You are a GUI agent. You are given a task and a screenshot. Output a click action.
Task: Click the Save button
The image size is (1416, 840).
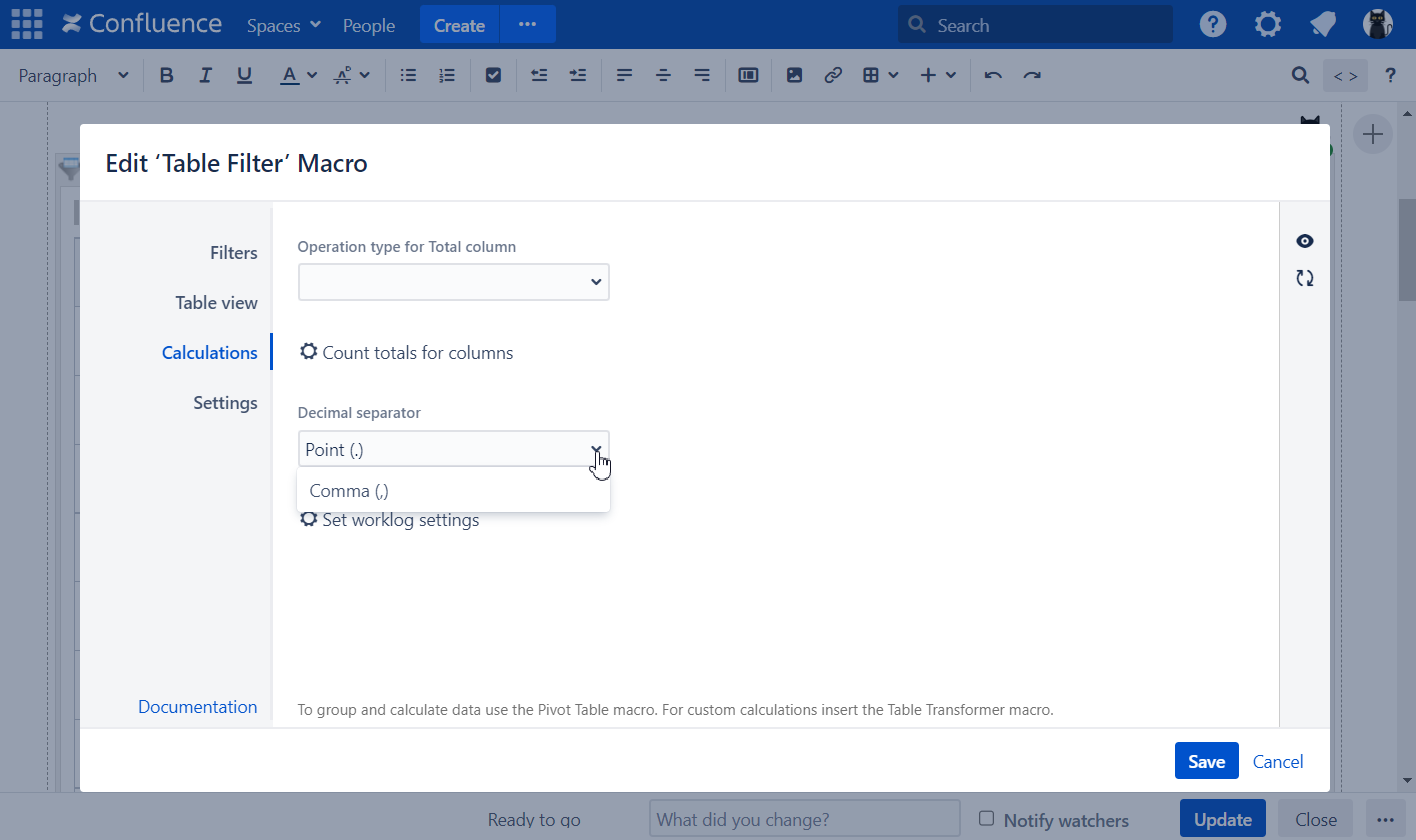(1206, 761)
